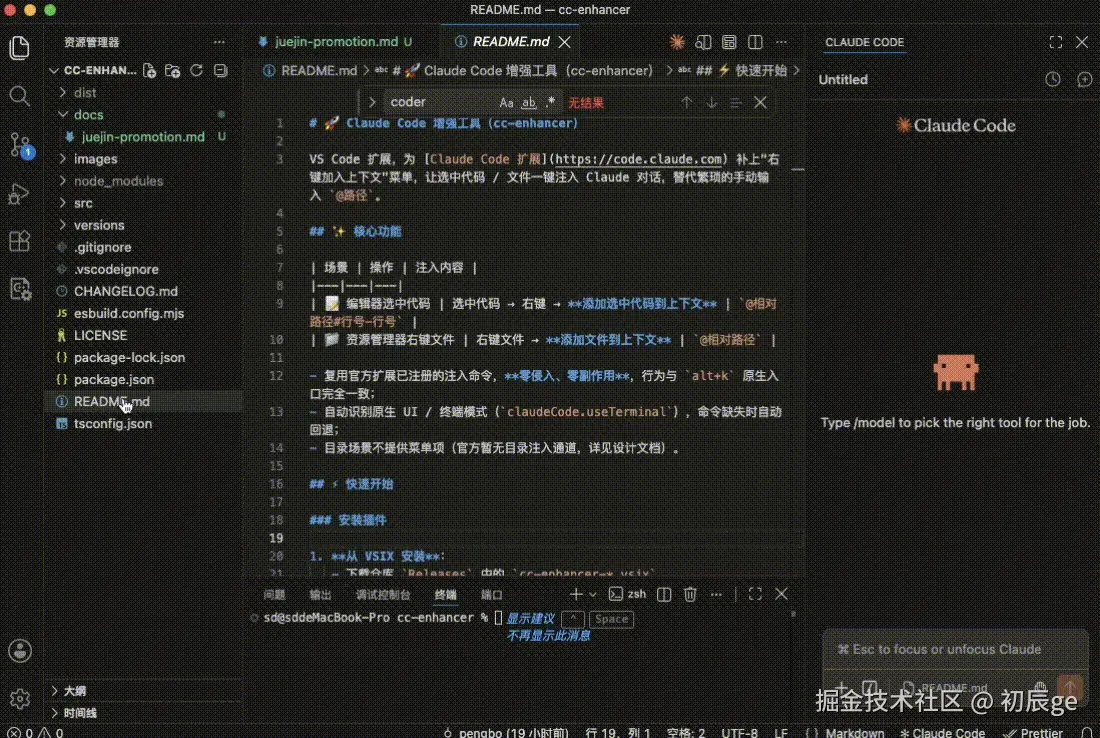Open the Accounts menu icon

click(20, 650)
